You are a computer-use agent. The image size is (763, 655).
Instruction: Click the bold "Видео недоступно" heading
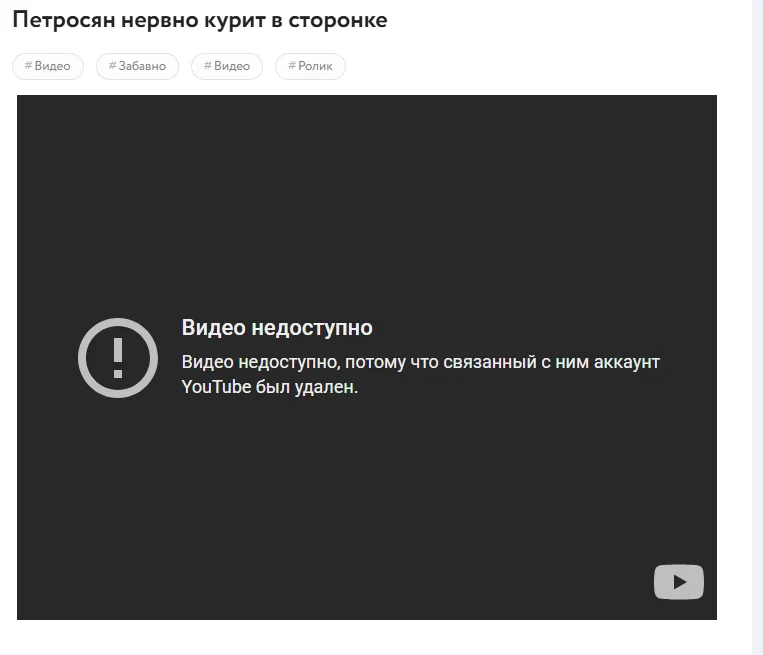[x=277, y=328]
